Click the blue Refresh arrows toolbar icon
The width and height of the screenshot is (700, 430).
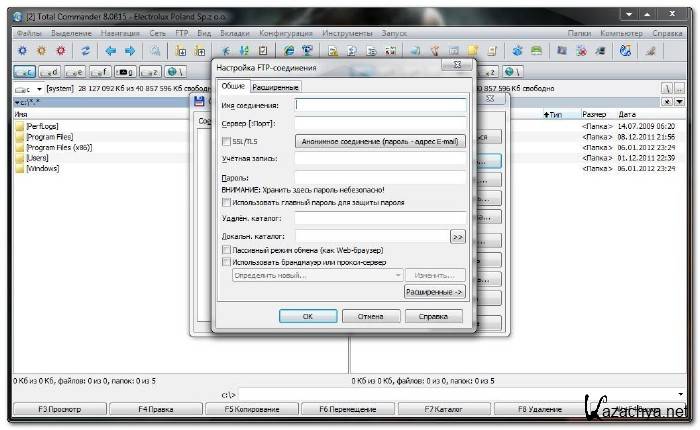tap(86, 50)
